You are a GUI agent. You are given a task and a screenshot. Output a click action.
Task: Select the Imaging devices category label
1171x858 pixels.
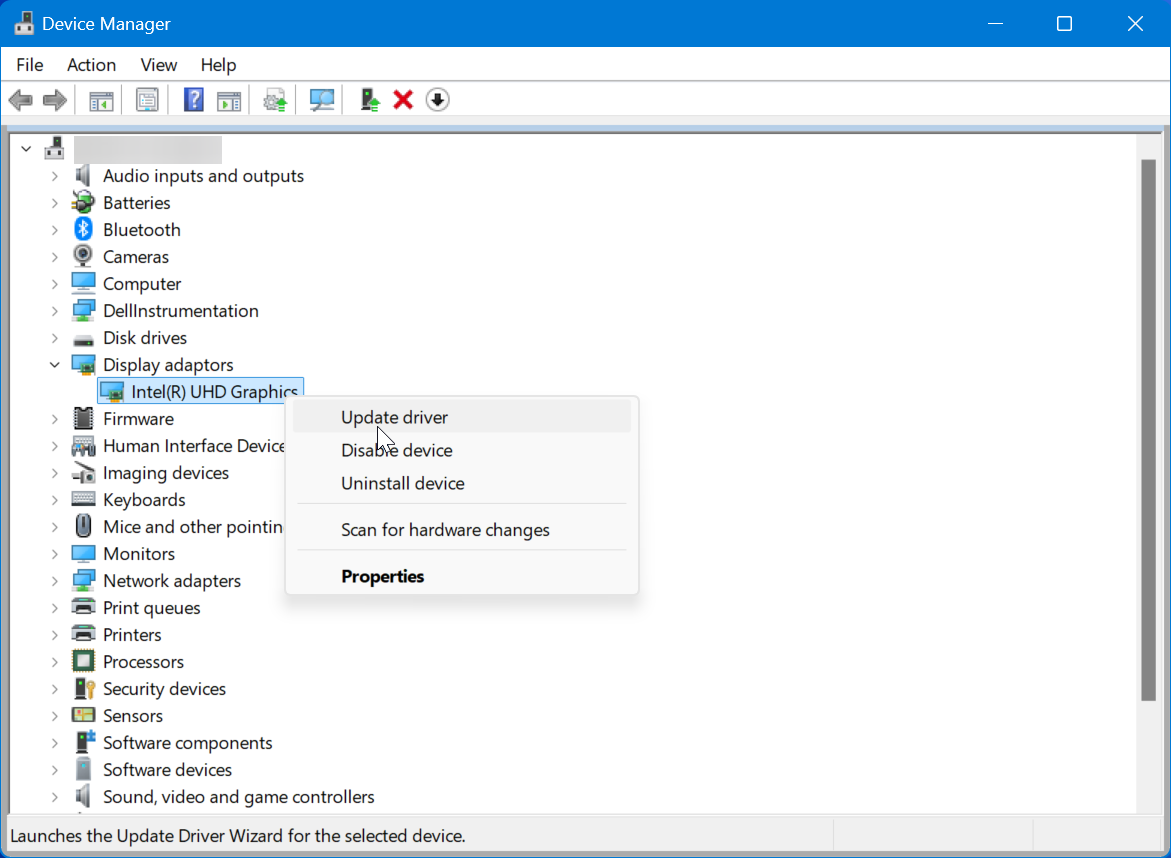tap(166, 473)
